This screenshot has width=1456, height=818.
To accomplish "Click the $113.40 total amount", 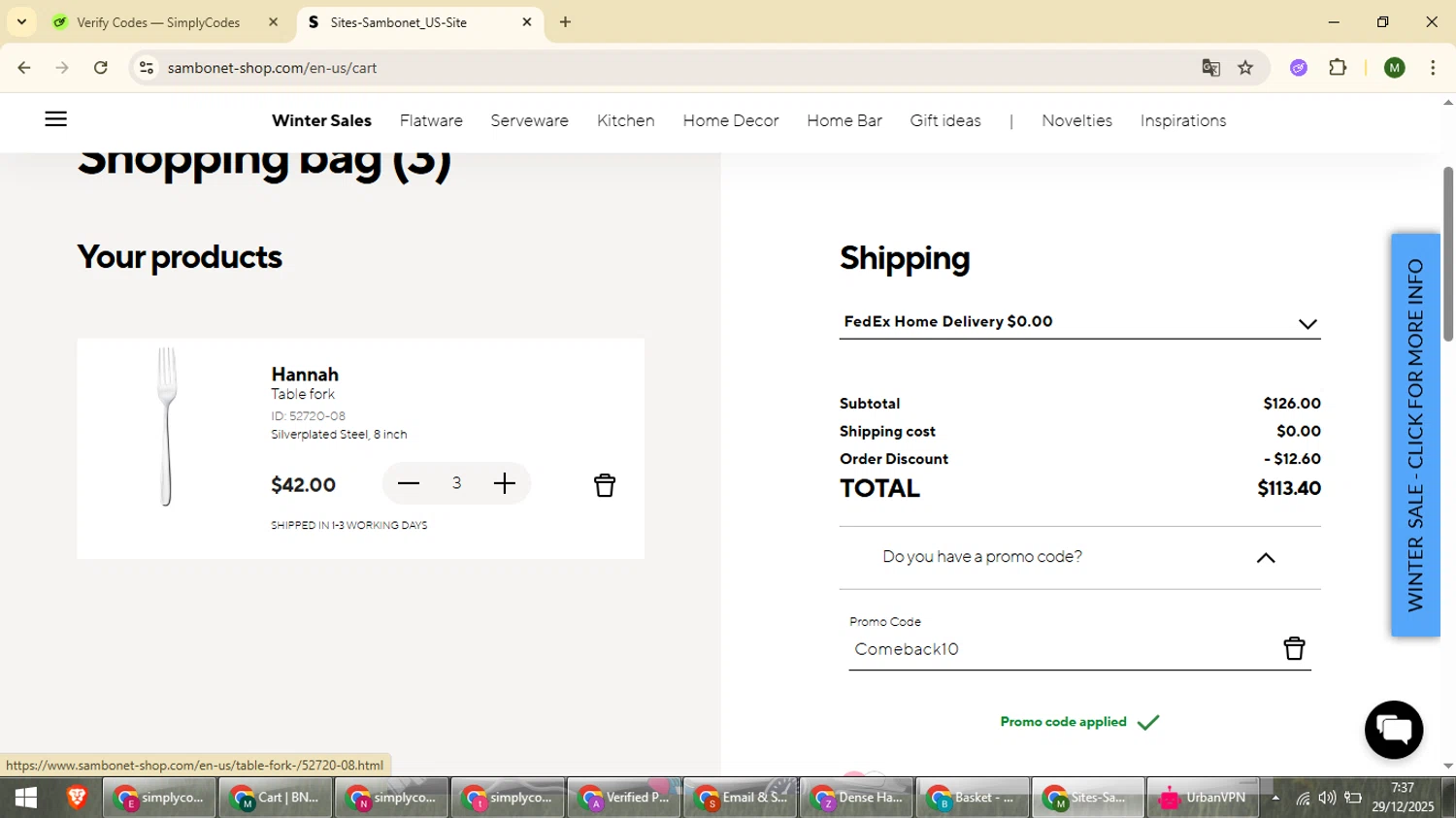I will pyautogui.click(x=1289, y=488).
